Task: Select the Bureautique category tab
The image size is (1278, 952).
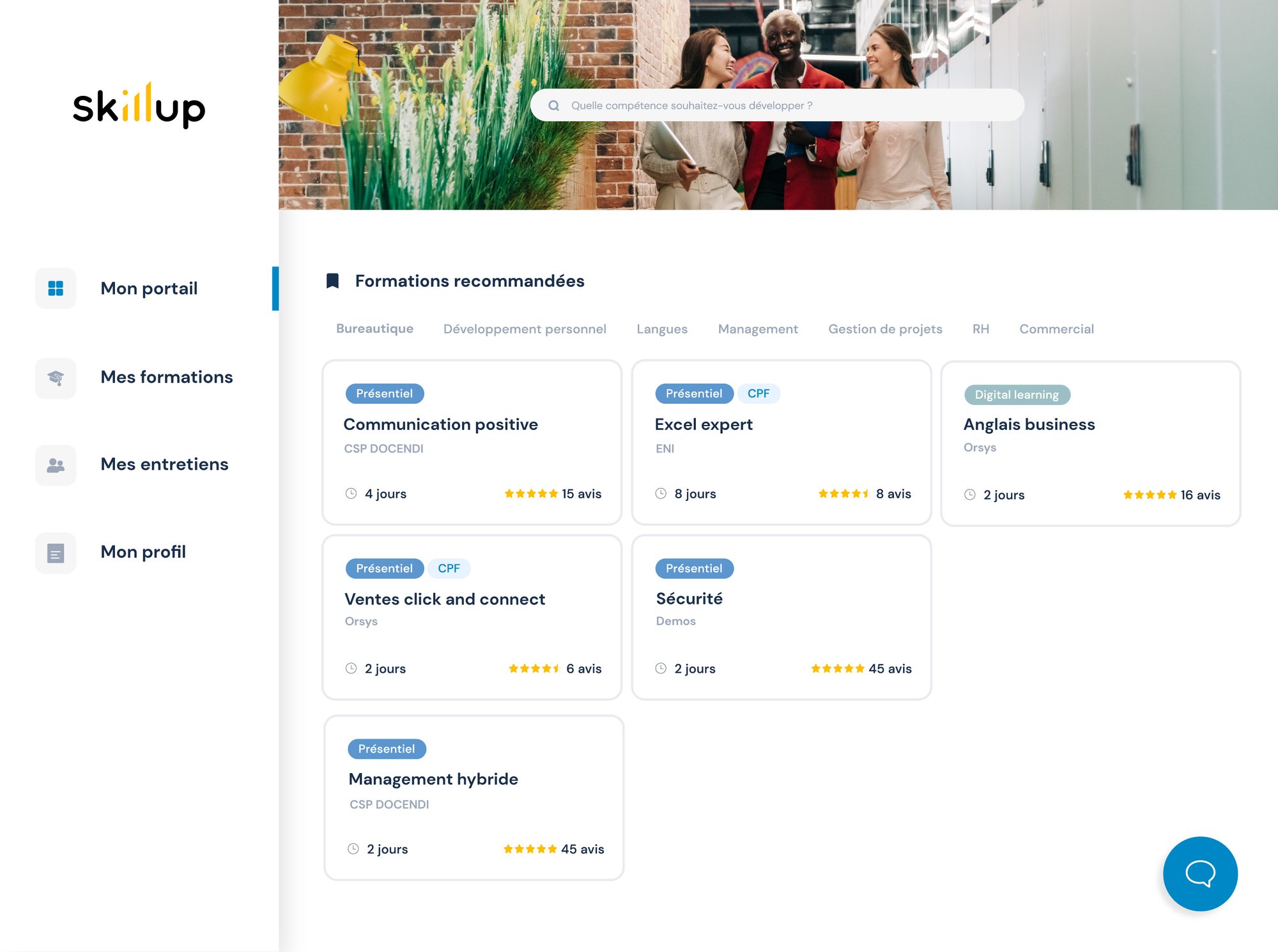Action: click(375, 328)
